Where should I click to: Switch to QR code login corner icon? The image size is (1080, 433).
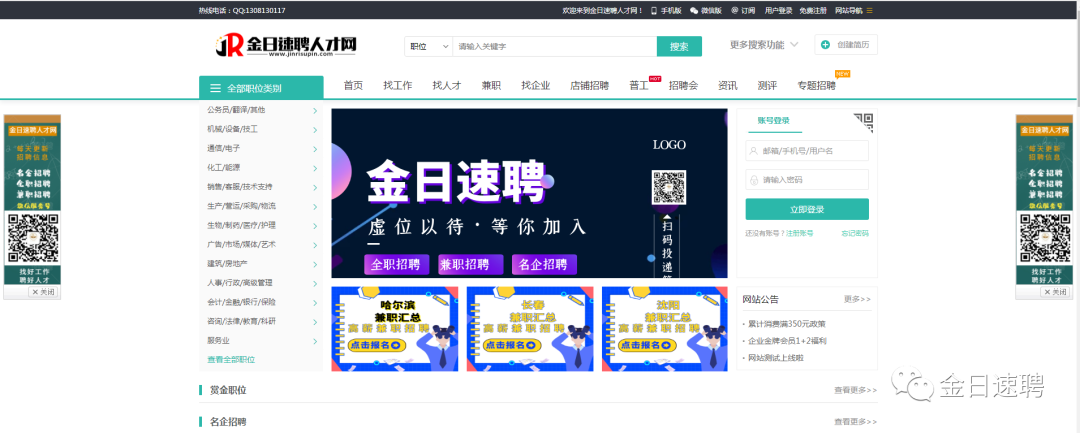tap(863, 123)
